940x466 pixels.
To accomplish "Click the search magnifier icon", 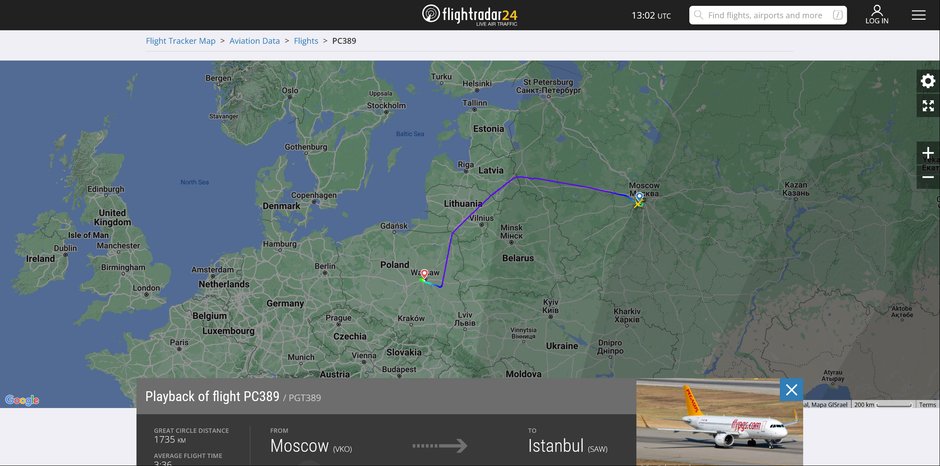I will [x=698, y=16].
